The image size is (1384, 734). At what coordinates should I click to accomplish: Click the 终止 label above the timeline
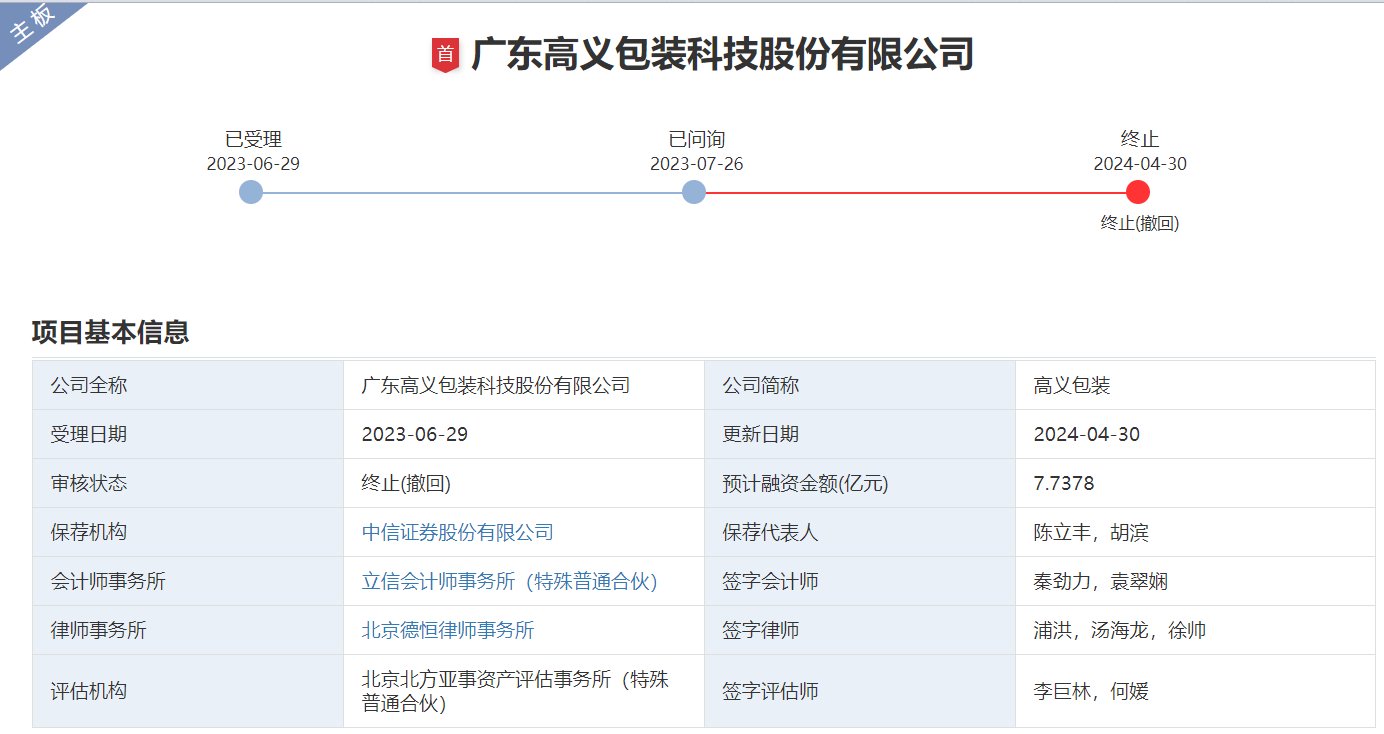click(x=1140, y=140)
